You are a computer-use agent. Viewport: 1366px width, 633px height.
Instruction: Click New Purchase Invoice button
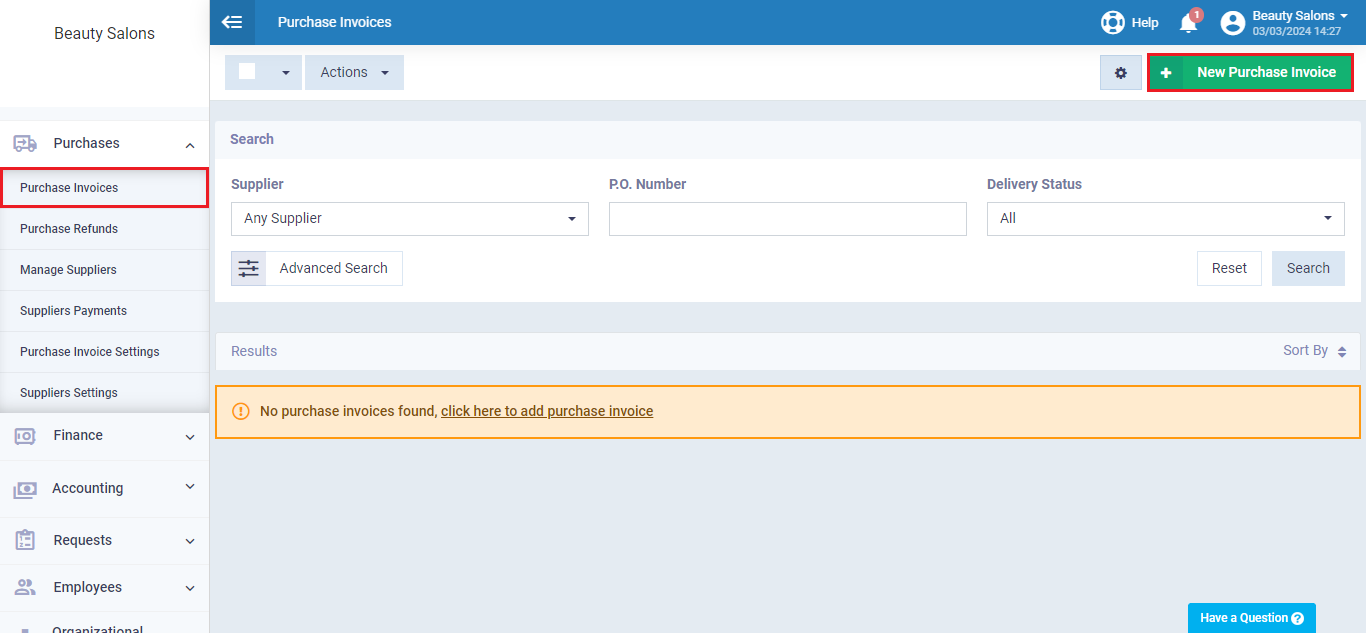point(1250,72)
